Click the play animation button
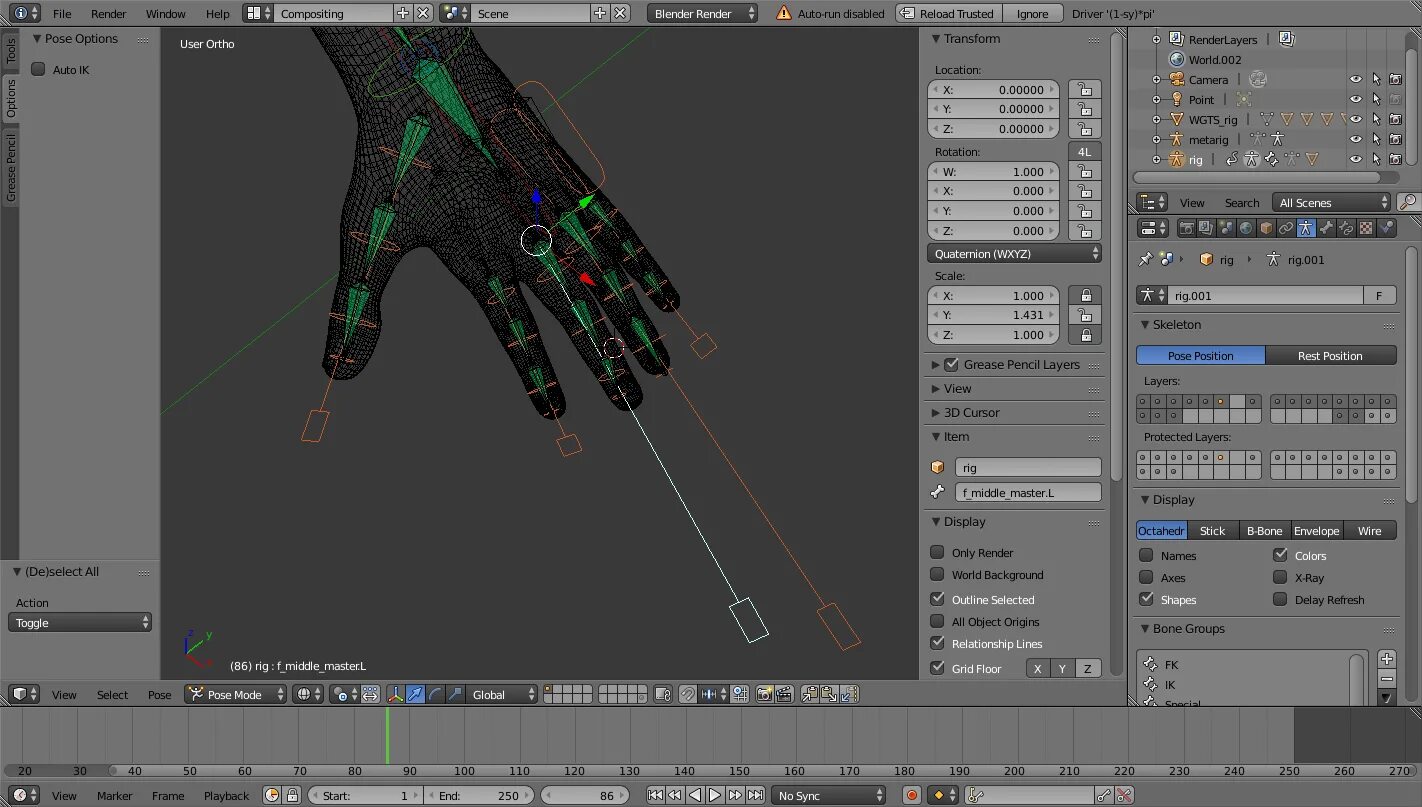Screen dimensions: 1422x807 (714, 796)
